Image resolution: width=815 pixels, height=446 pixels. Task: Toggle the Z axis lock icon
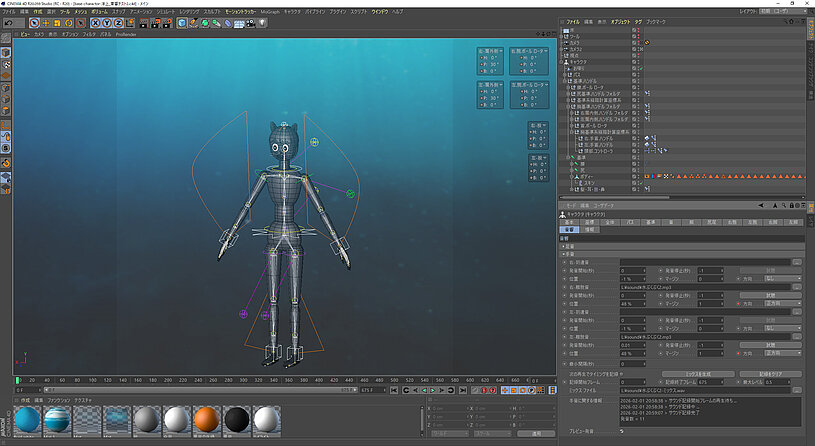point(118,21)
